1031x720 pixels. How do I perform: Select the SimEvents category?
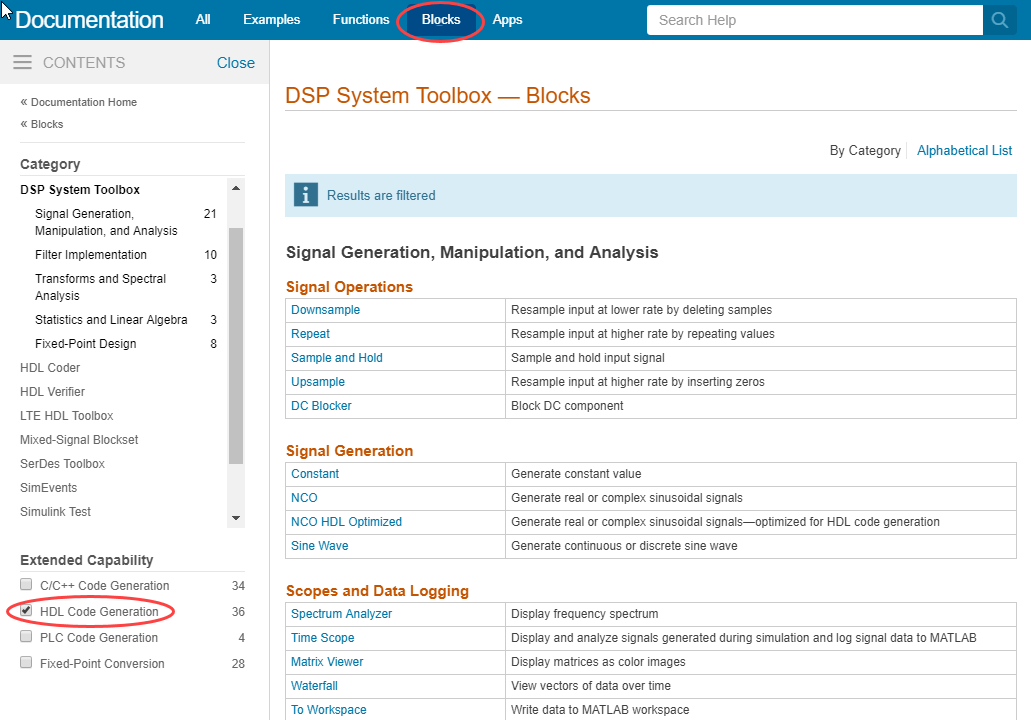click(49, 488)
